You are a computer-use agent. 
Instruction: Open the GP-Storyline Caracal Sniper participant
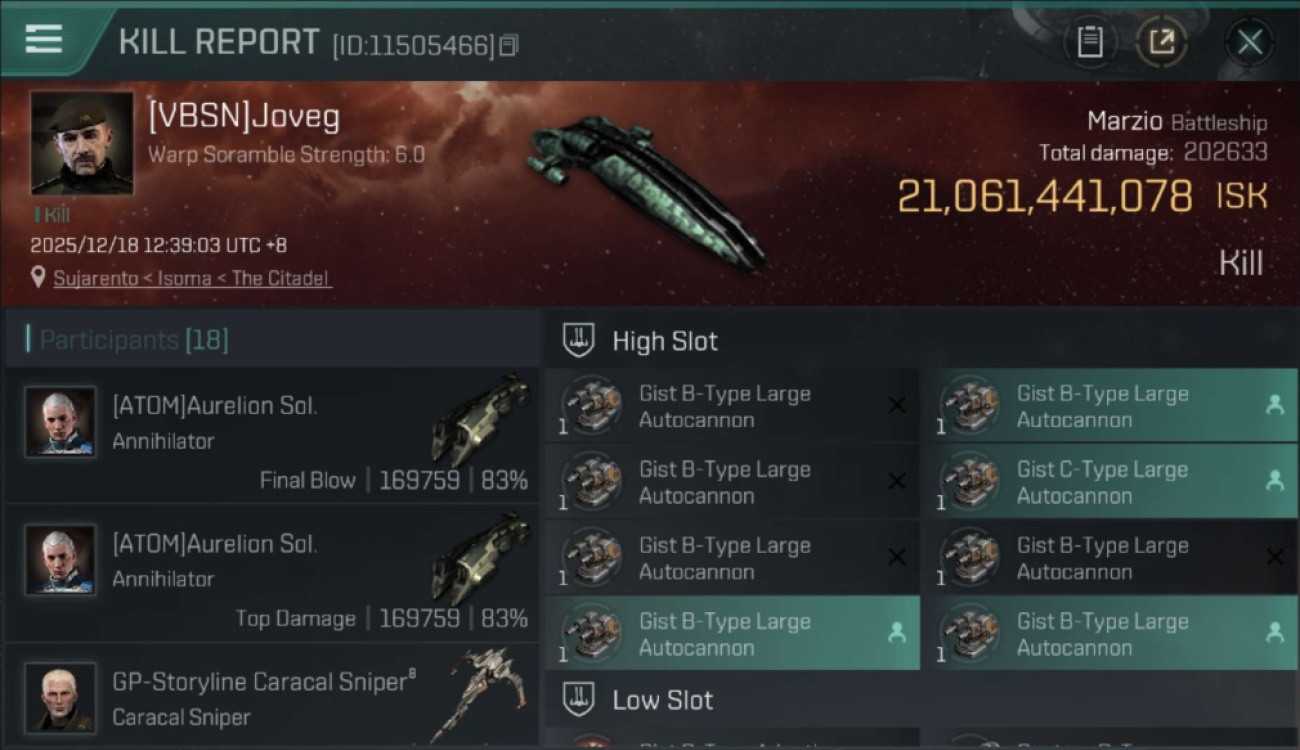[x=272, y=696]
